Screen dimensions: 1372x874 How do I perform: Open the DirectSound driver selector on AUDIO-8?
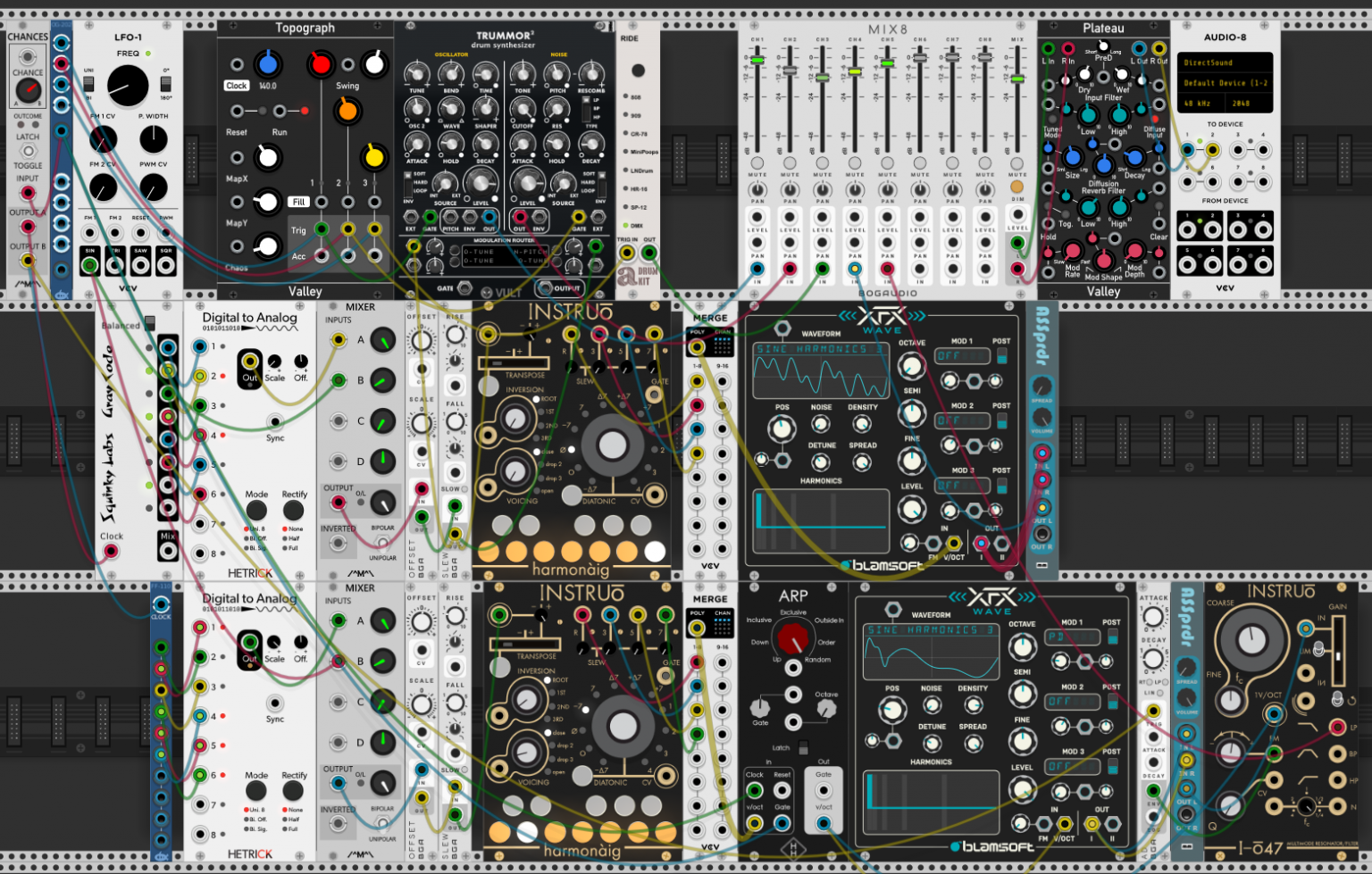1225,62
